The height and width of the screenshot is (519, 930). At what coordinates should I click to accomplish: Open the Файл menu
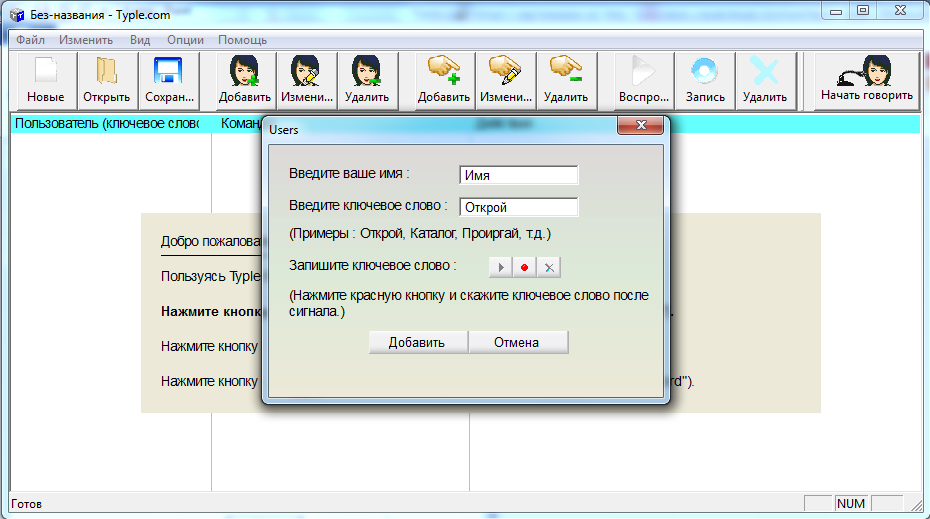click(30, 40)
